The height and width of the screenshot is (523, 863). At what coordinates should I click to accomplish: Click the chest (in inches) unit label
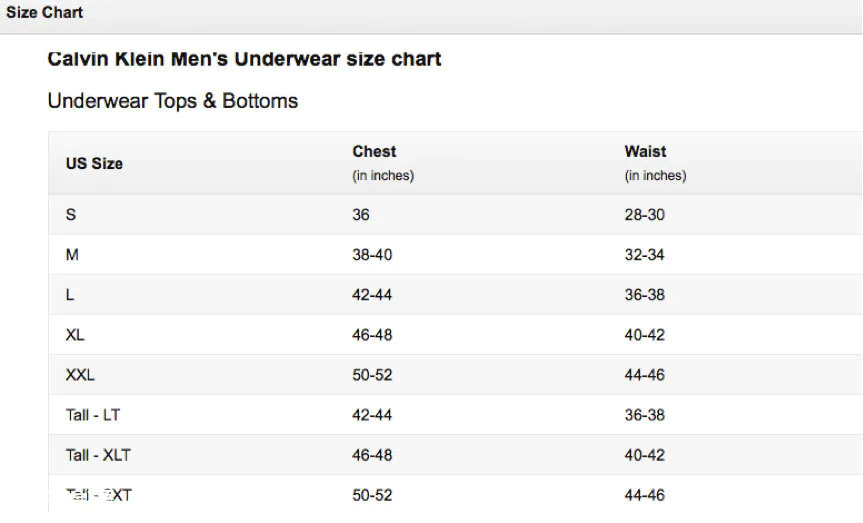[x=383, y=176]
